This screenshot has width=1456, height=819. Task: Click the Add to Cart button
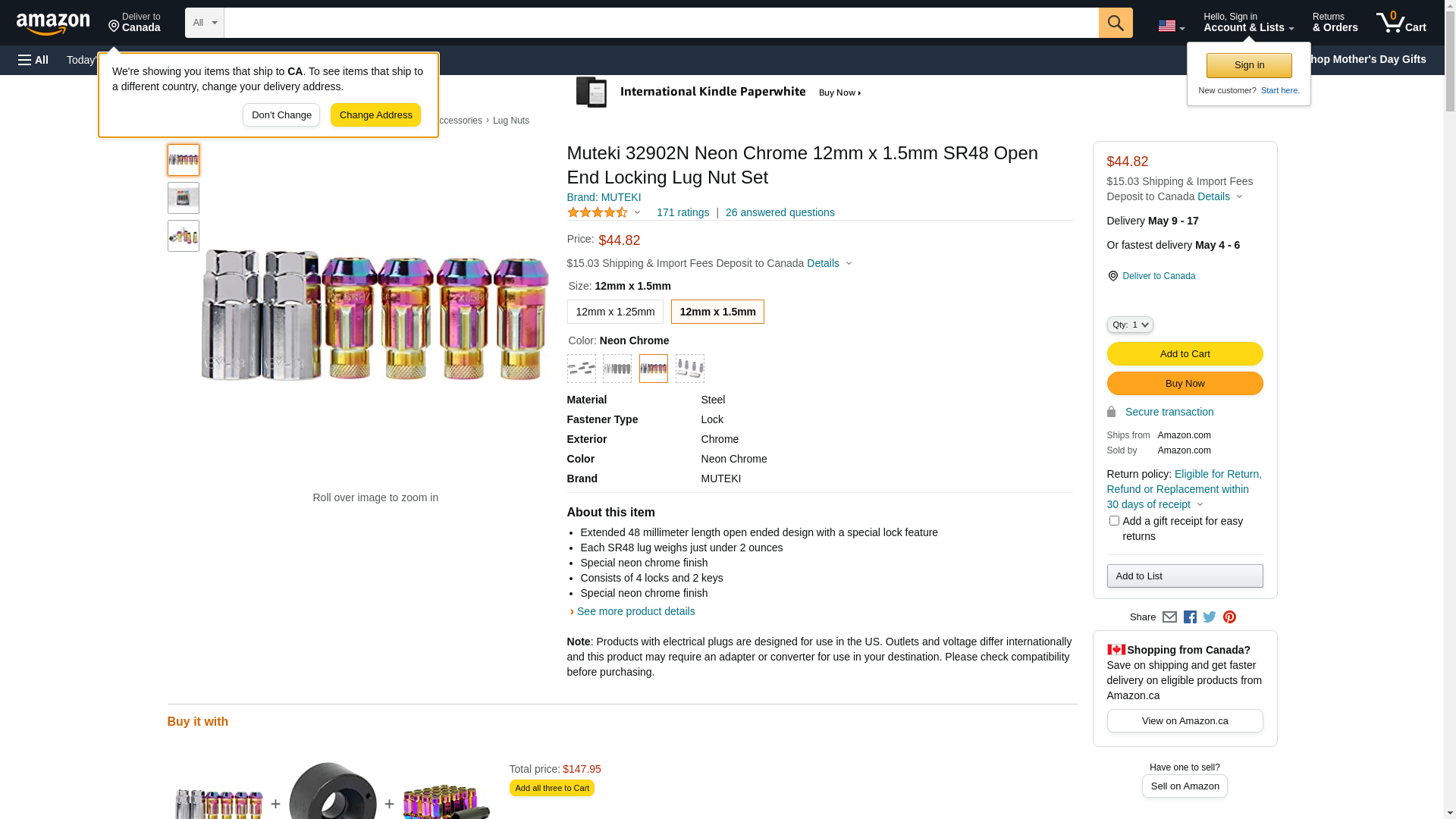[x=1185, y=354]
